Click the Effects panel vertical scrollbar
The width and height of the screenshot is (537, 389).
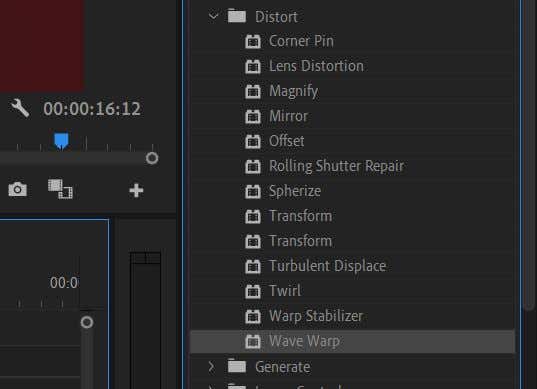tap(529, 155)
